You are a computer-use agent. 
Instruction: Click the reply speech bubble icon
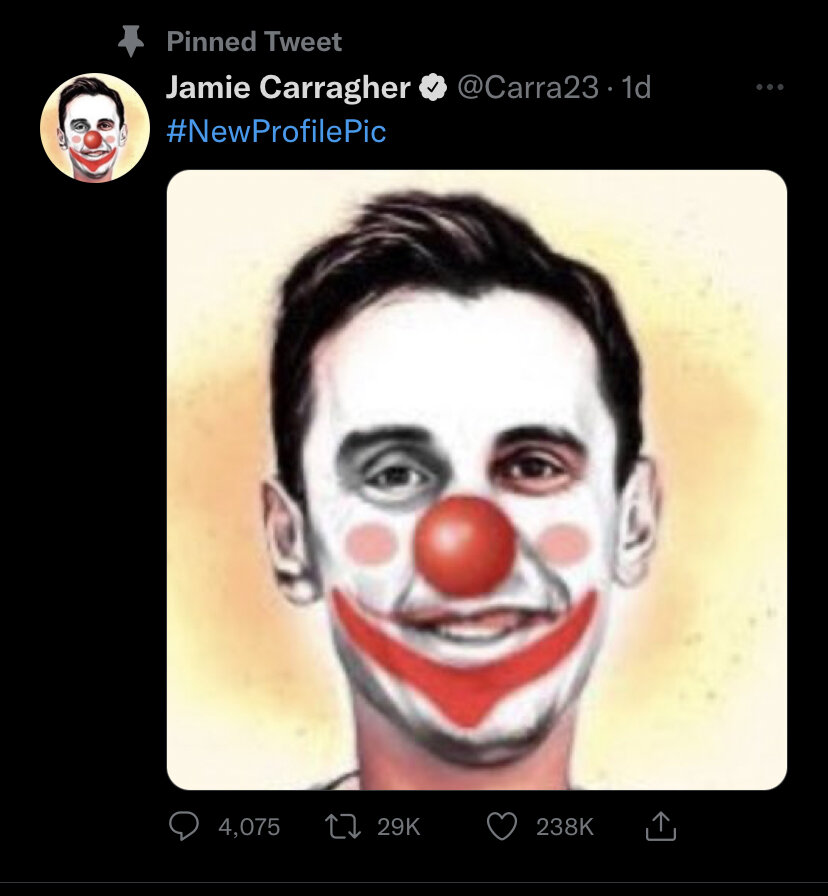pos(184,826)
